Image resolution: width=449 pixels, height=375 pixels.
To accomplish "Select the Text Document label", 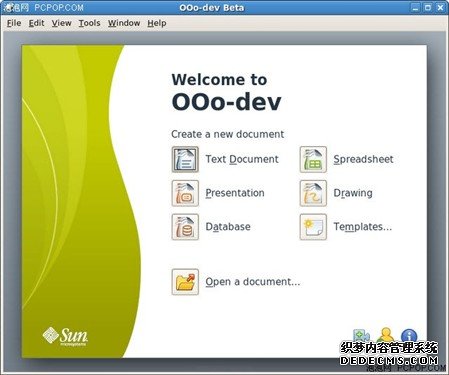I will pyautogui.click(x=242, y=159).
